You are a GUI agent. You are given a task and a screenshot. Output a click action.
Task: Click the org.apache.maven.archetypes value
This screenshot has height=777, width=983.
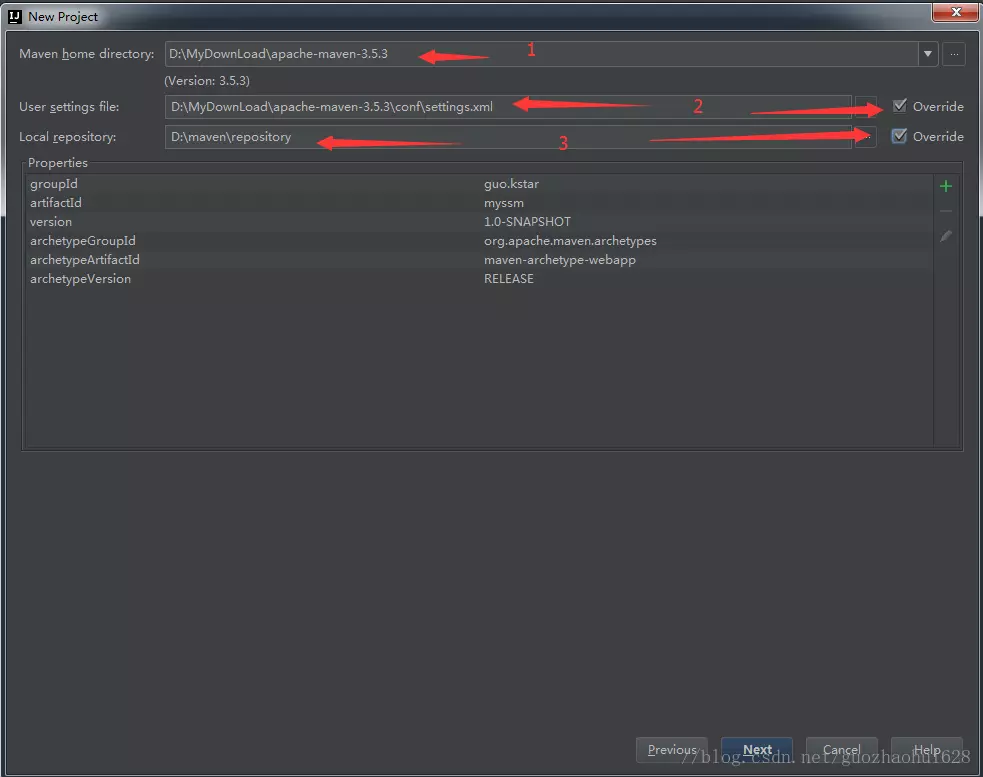point(570,241)
